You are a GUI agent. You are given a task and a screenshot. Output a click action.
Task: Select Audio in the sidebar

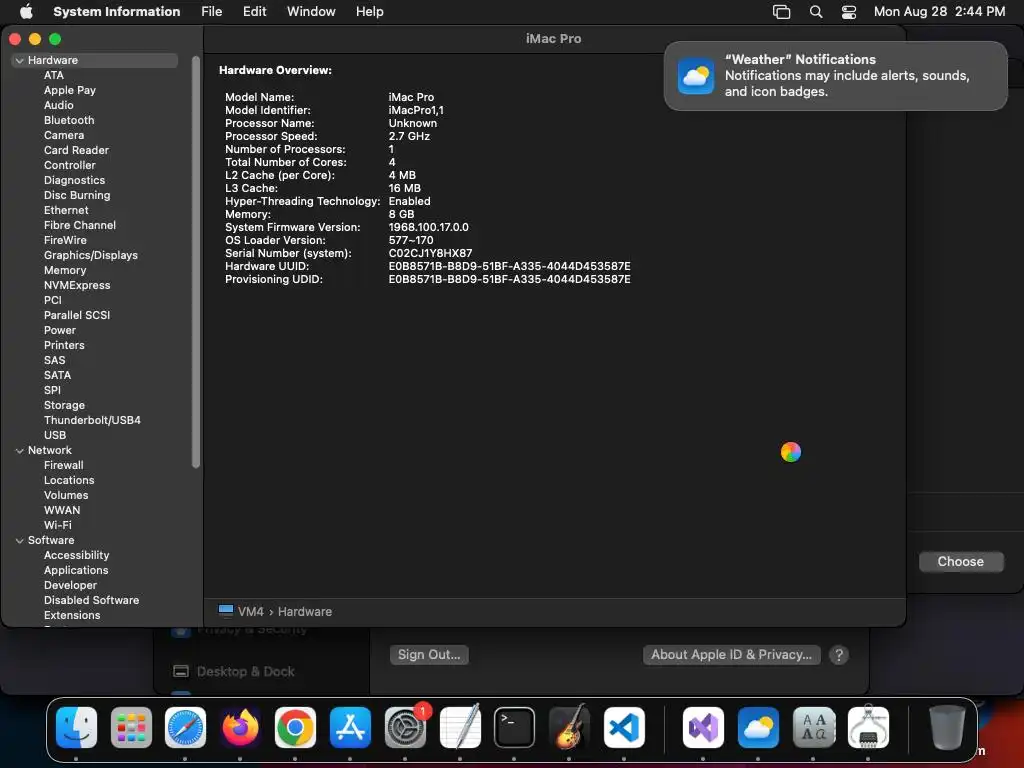59,105
